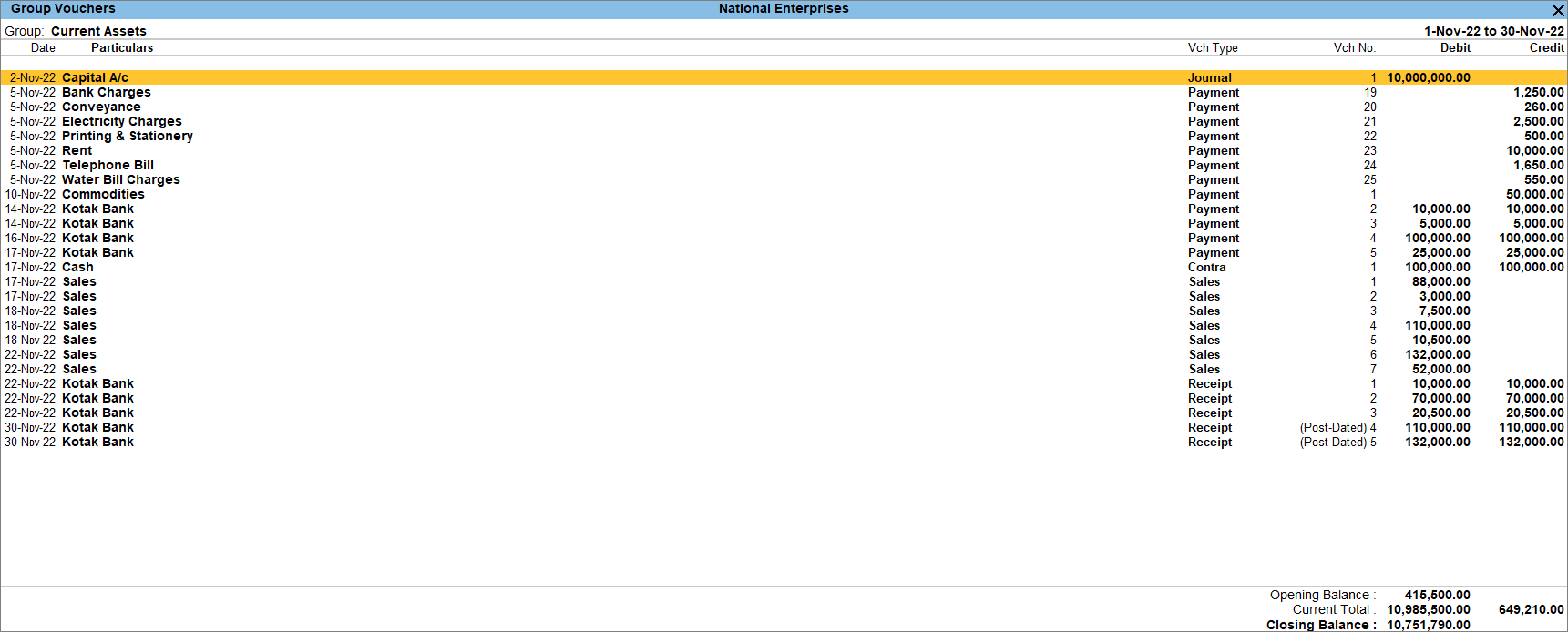Click the 50,000.00 credit amount
The width and height of the screenshot is (1568, 632).
click(x=1535, y=194)
